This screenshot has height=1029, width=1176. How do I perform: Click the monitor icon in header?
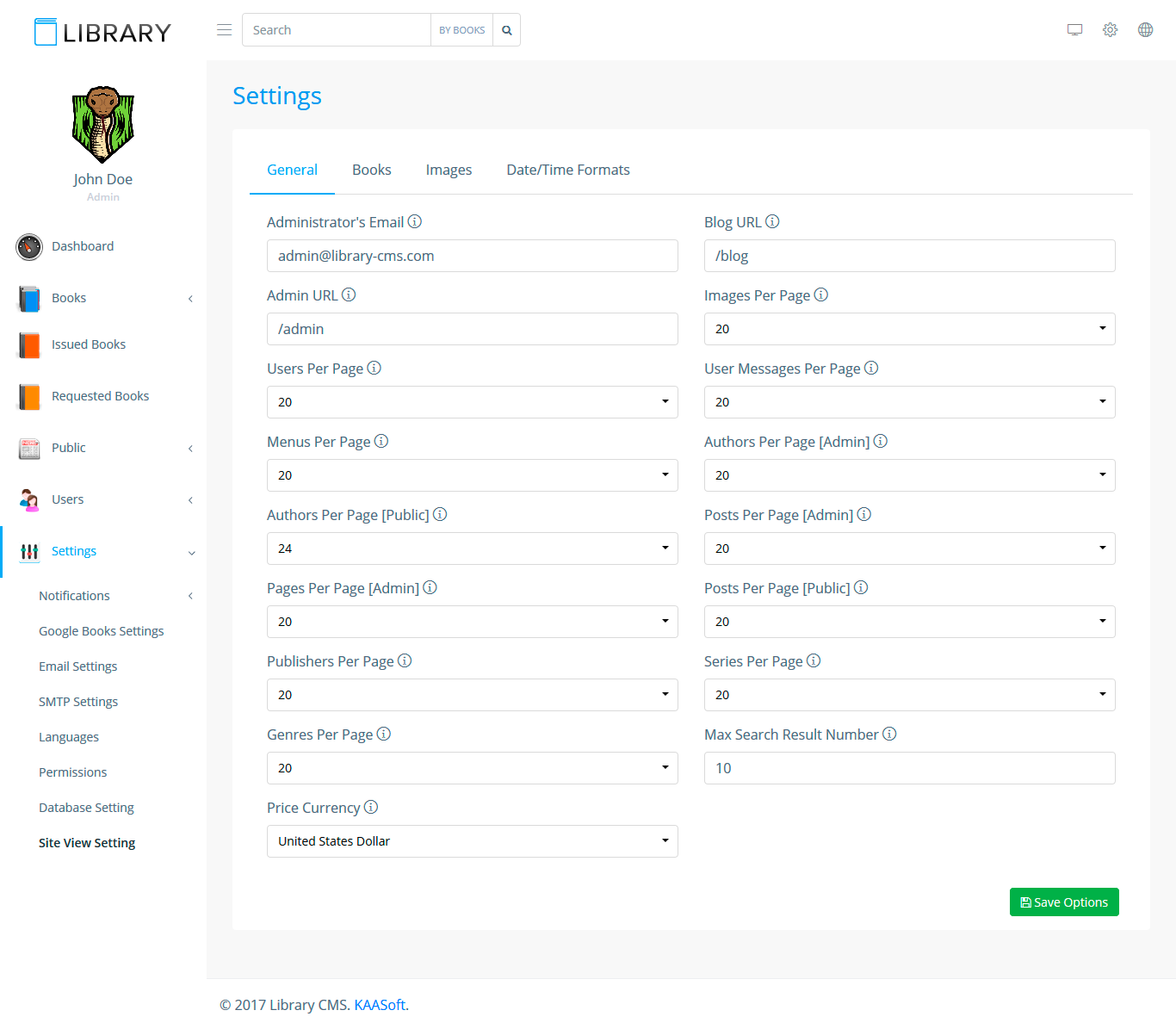1074,30
